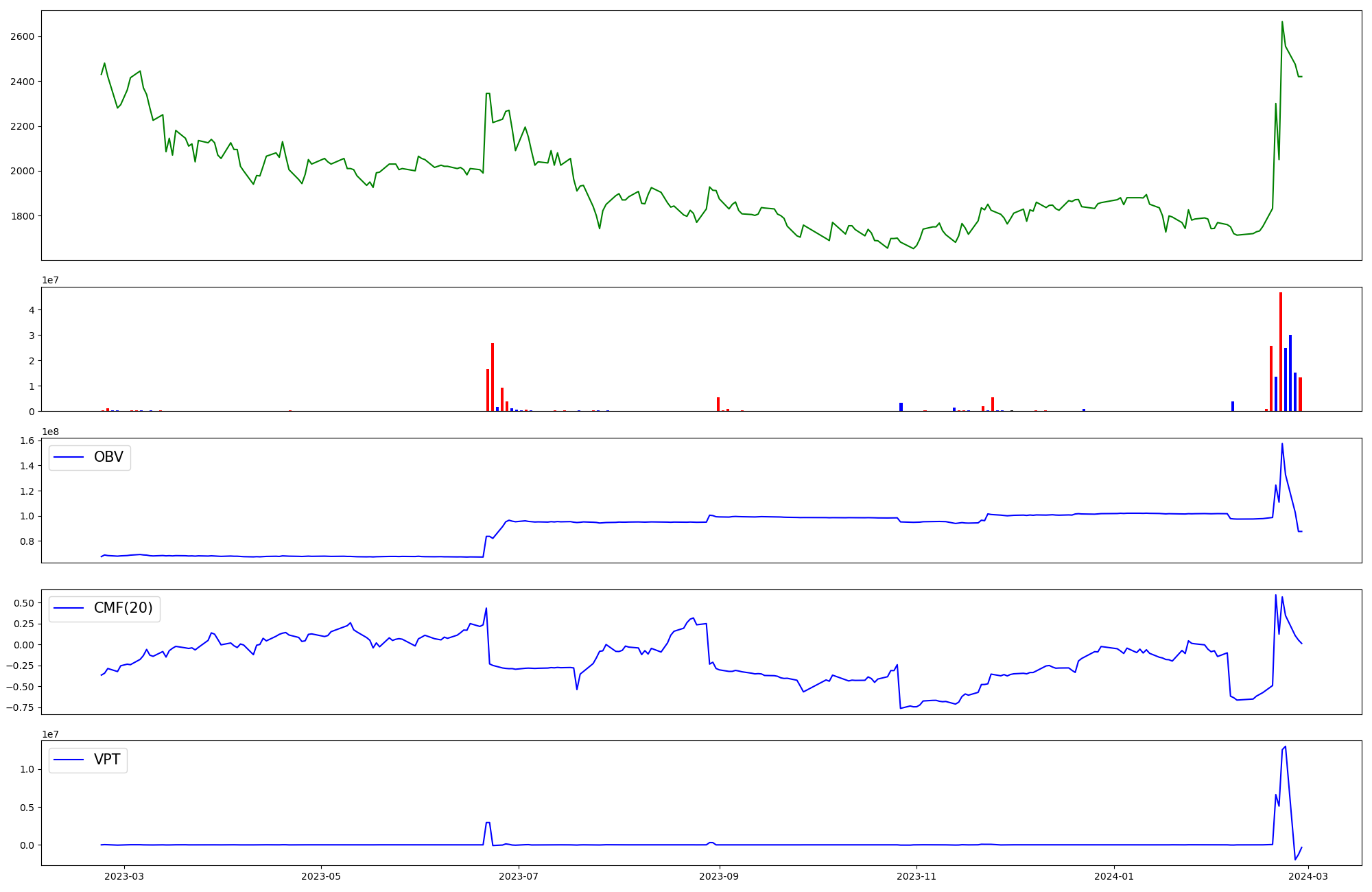Screen dimensions: 1372x892
Task: Click the peak of the VPT line
Action: (1285, 747)
